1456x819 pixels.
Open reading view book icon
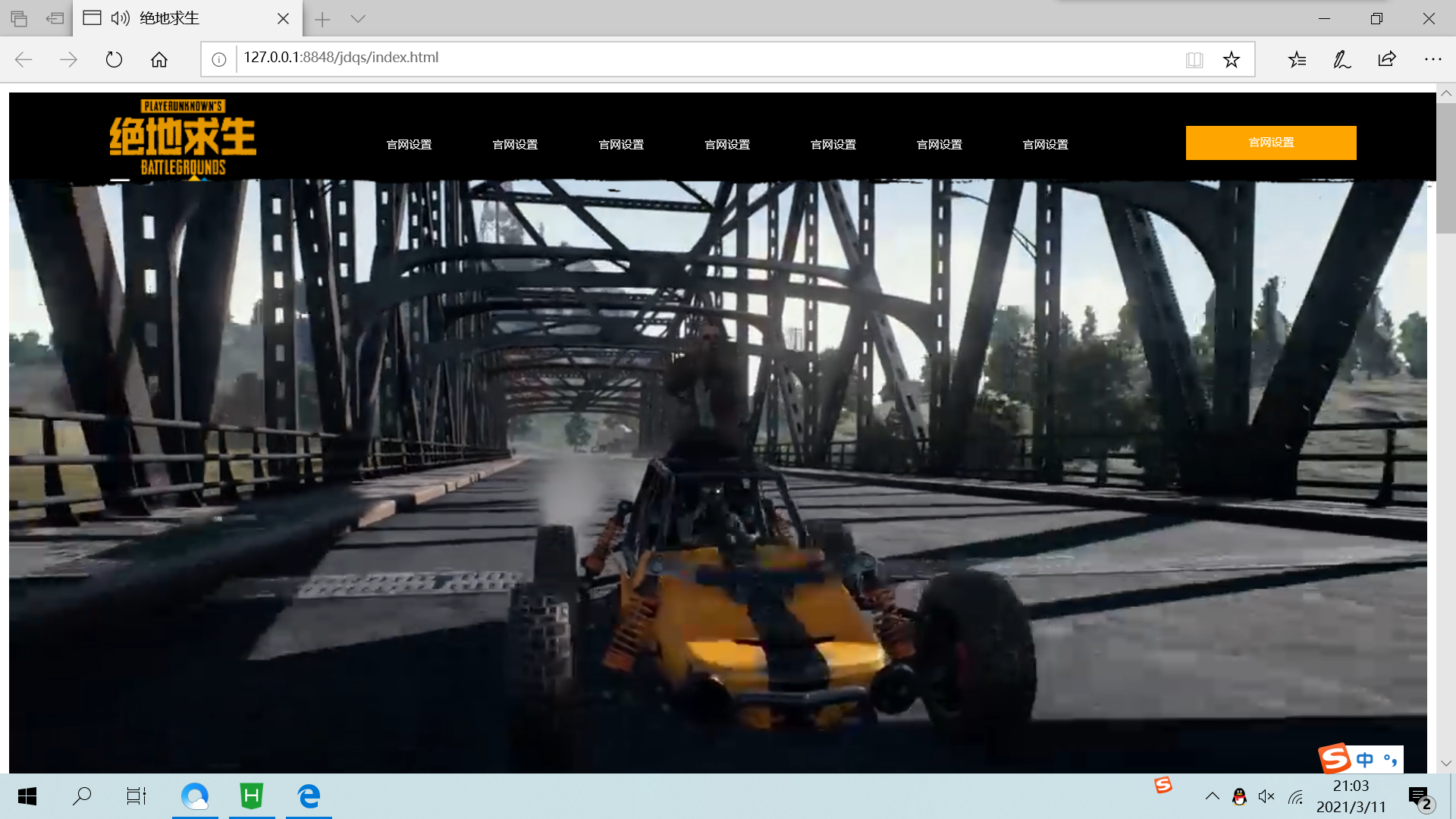point(1194,60)
